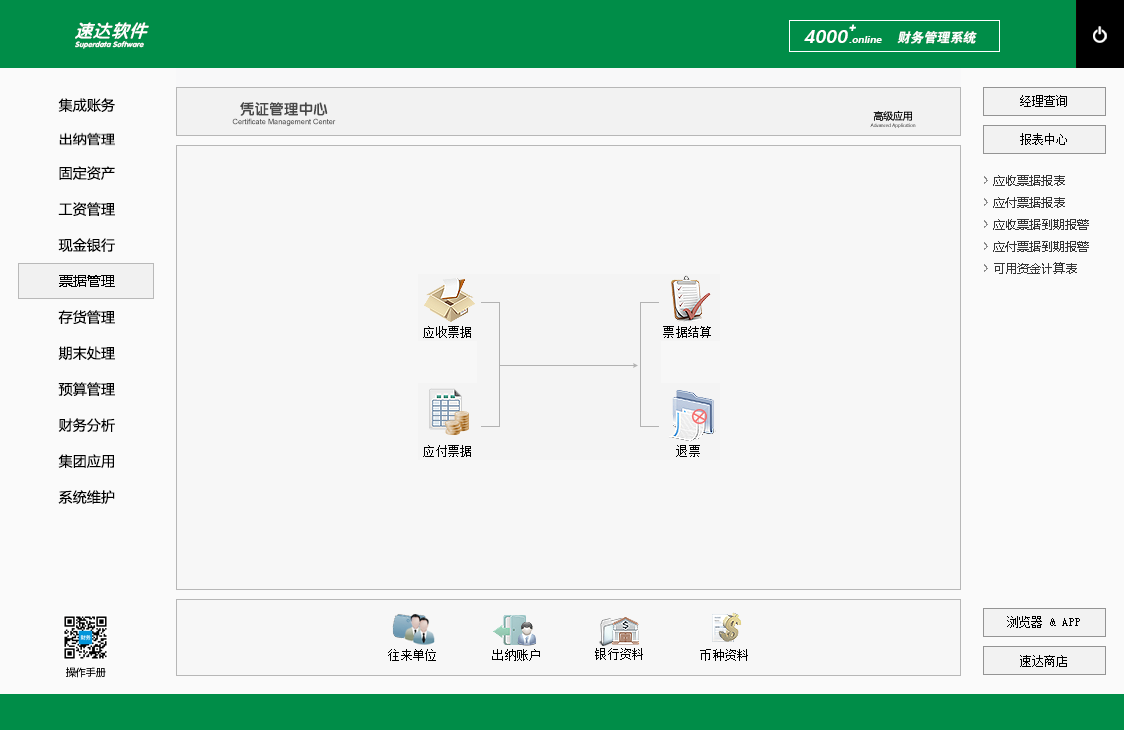The image size is (1124, 730).
Task: Click the 操作手册 QR code
Action: click(x=86, y=637)
